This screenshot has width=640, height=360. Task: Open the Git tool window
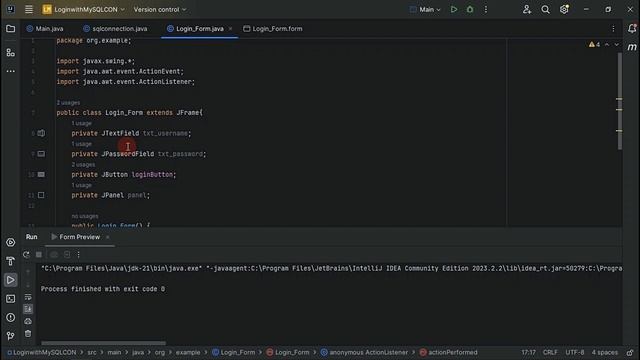pyautogui.click(x=11, y=336)
